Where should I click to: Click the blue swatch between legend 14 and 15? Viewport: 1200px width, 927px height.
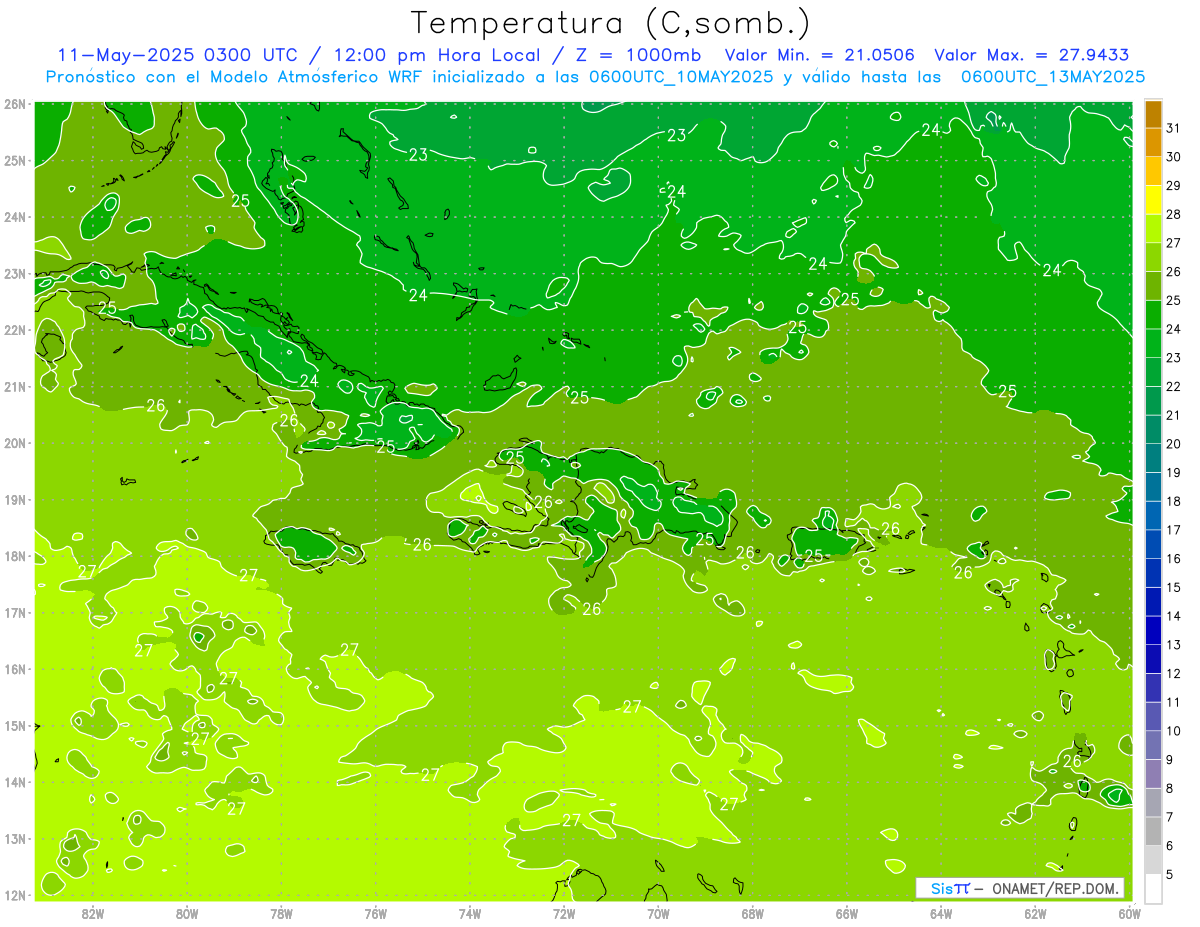1153,602
